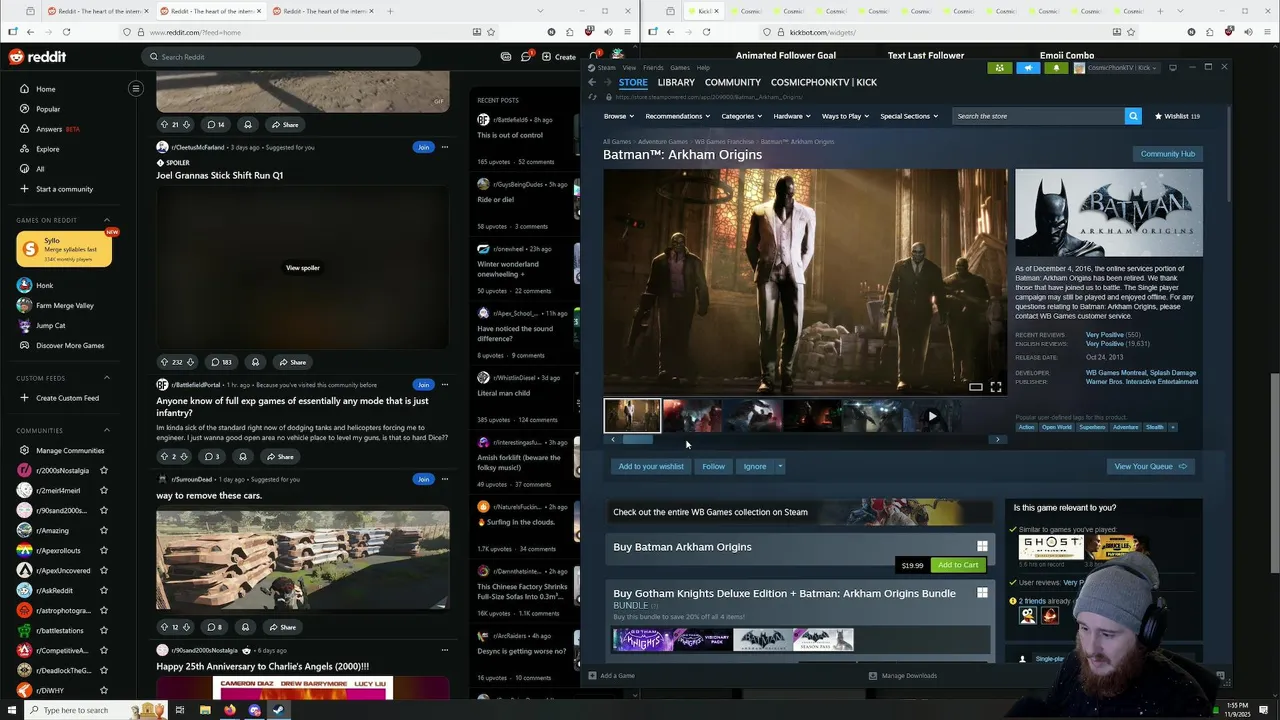
Task: Reload the Reddit page in Firefox
Action: pyautogui.click(x=66, y=32)
